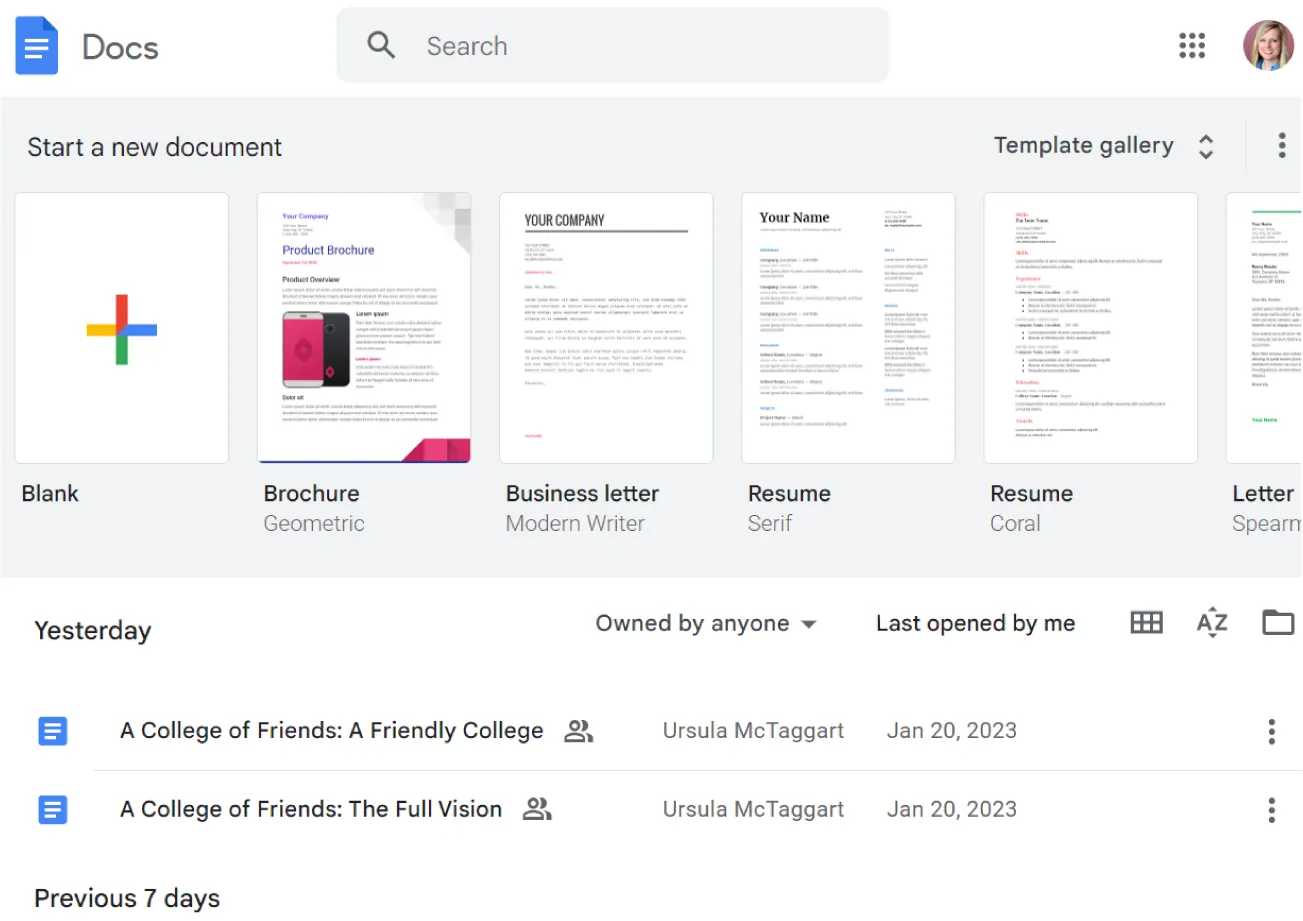Open the Google apps grid launcher
This screenshot has width=1303, height=921.
[x=1192, y=46]
